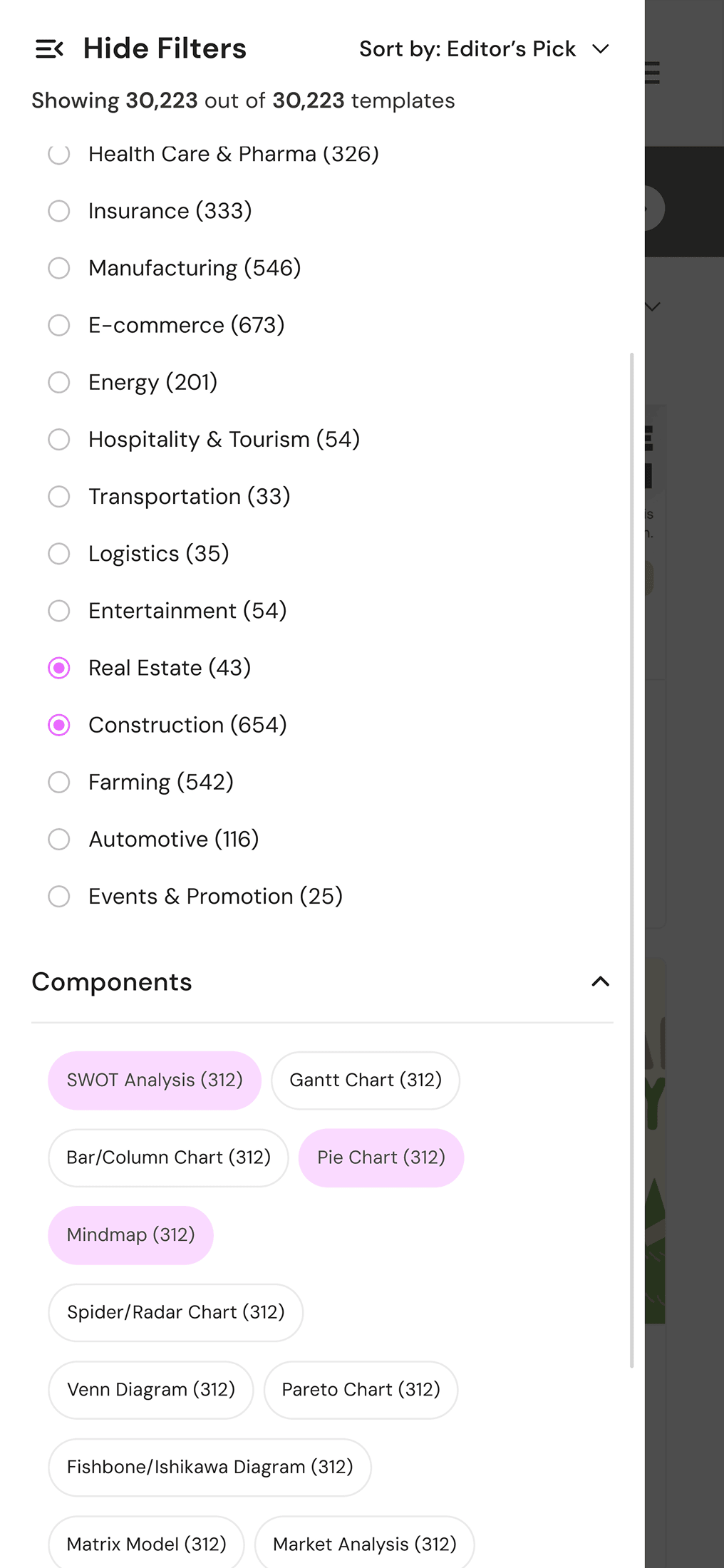The height and width of the screenshot is (1568, 724).
Task: Choose the Fishbone/Ishikawa Diagram chip
Action: [210, 1467]
